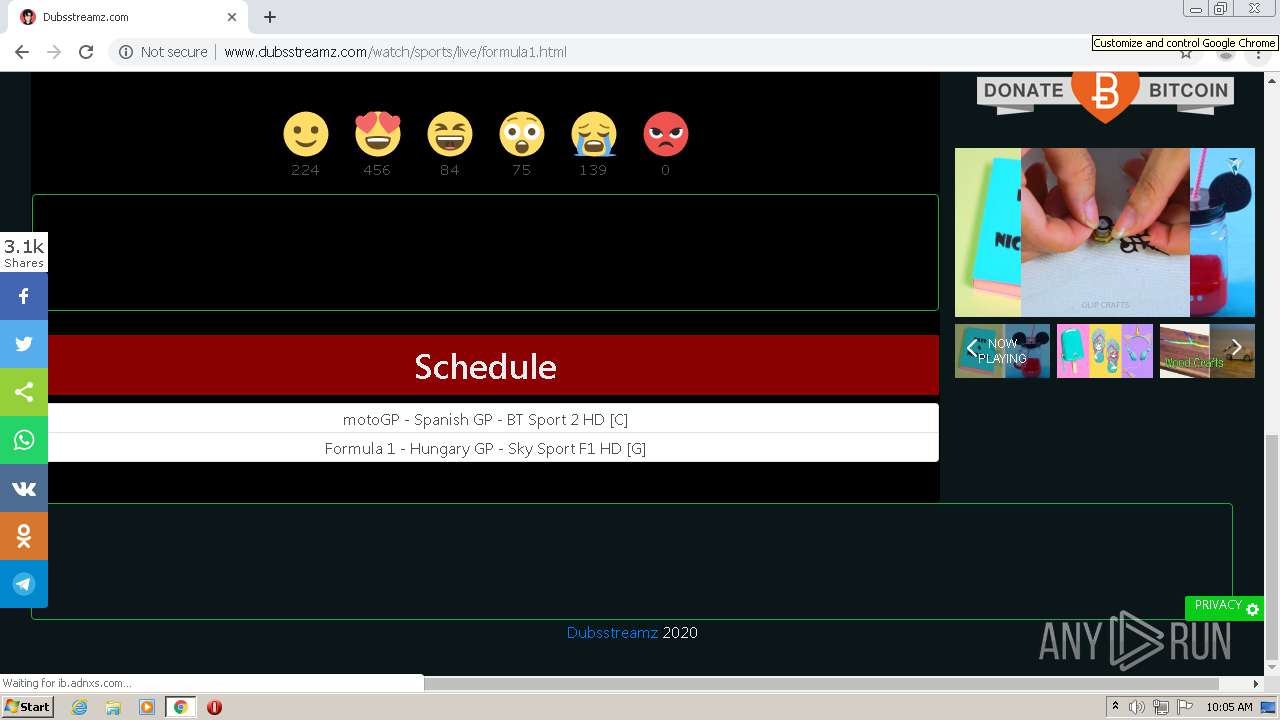Open Dubsstreamz footer link

coord(612,633)
